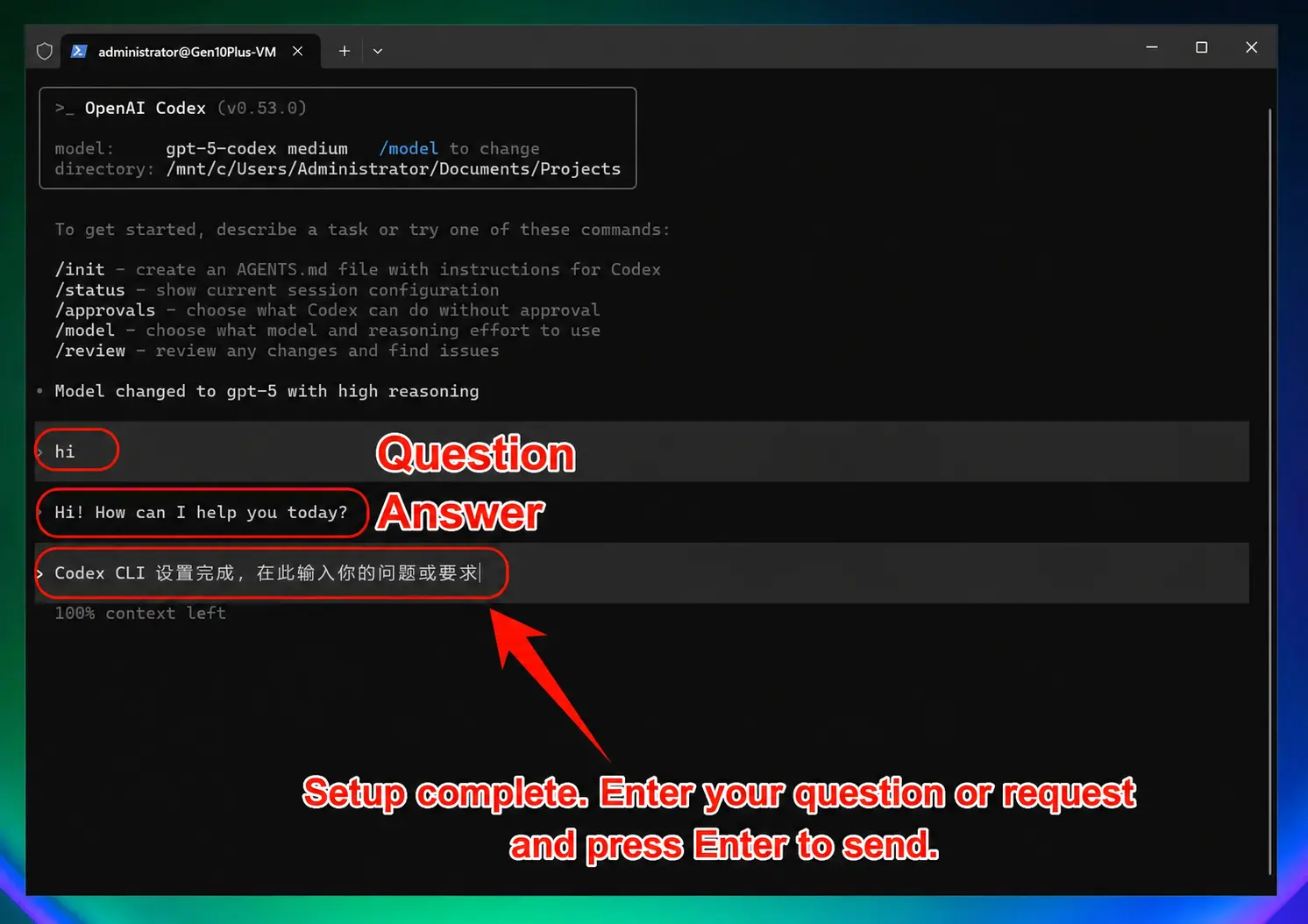1308x924 pixels.
Task: Click 'To get started, describe a task' line
Action: click(x=362, y=229)
